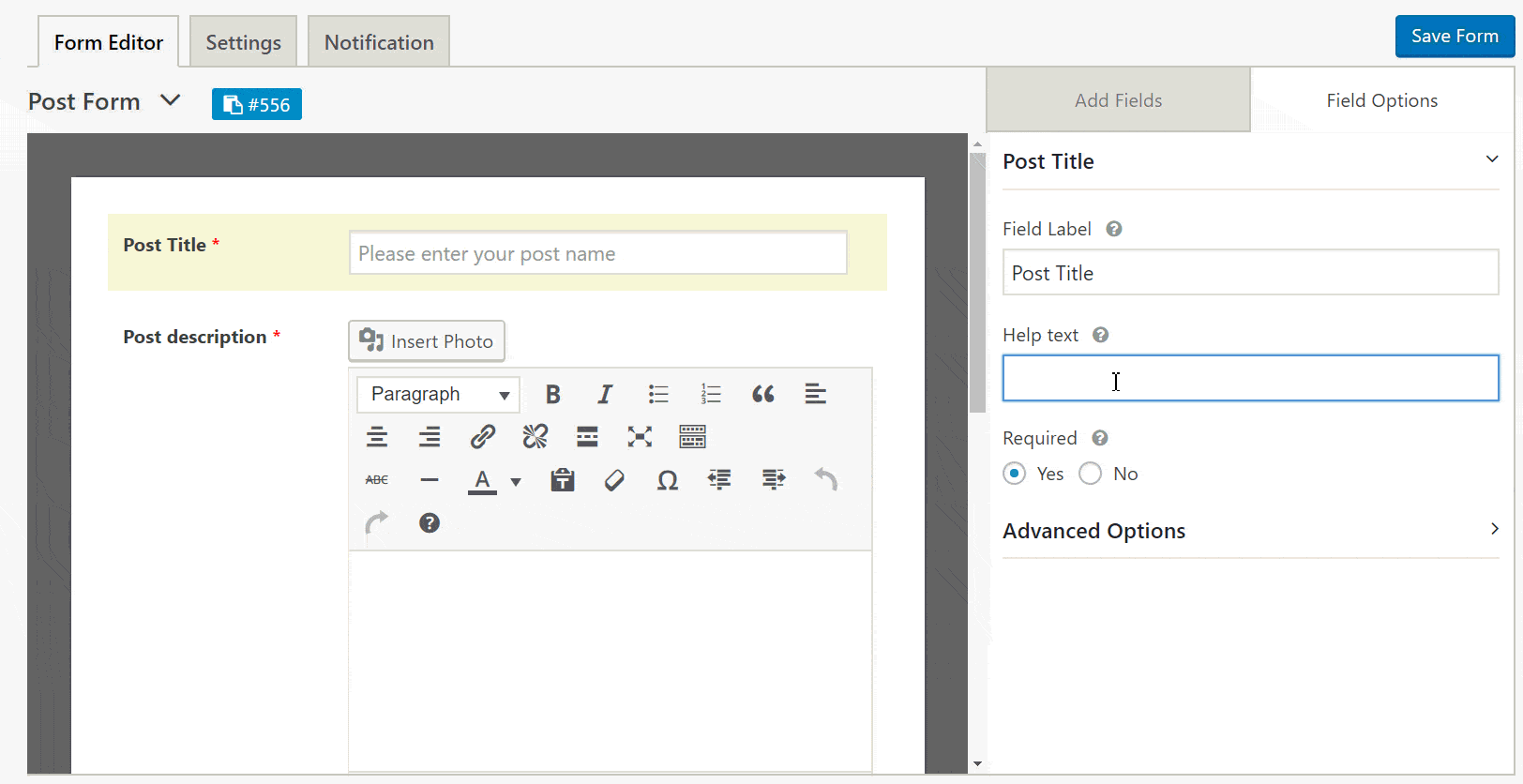
Task: Open the Post Form dropdown chevron
Action: pos(170,100)
